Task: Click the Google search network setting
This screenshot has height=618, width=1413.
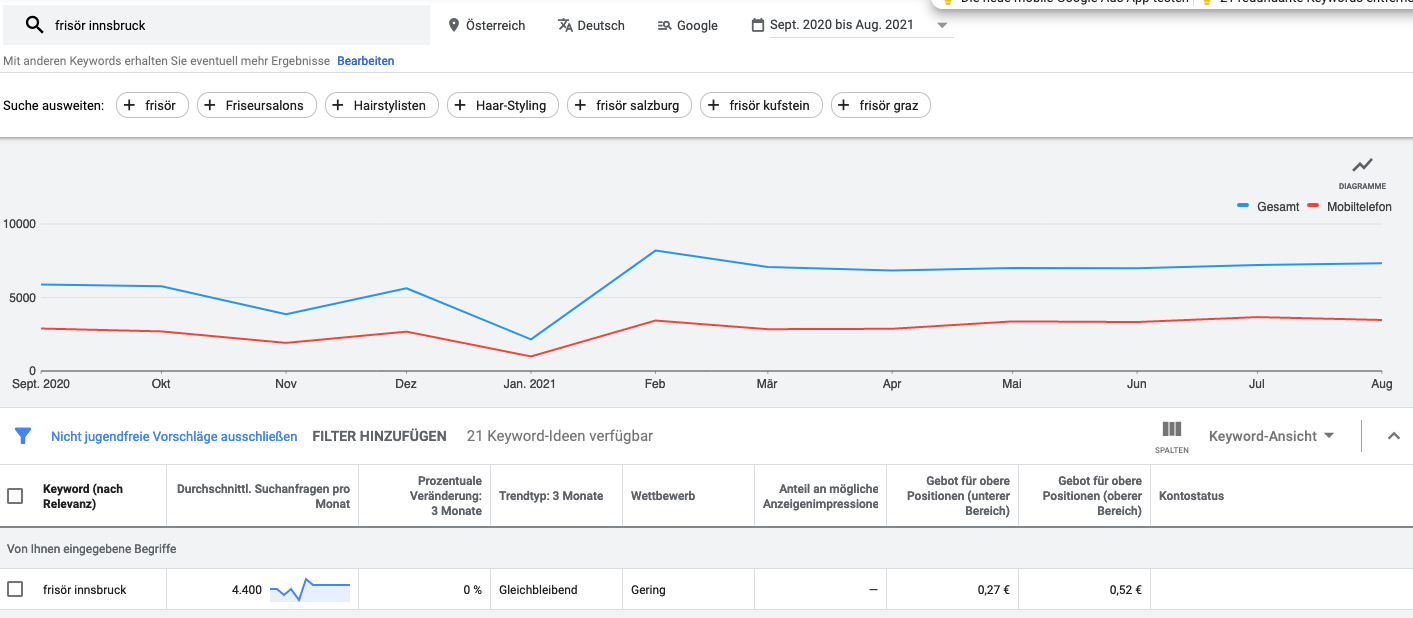Action: point(688,25)
